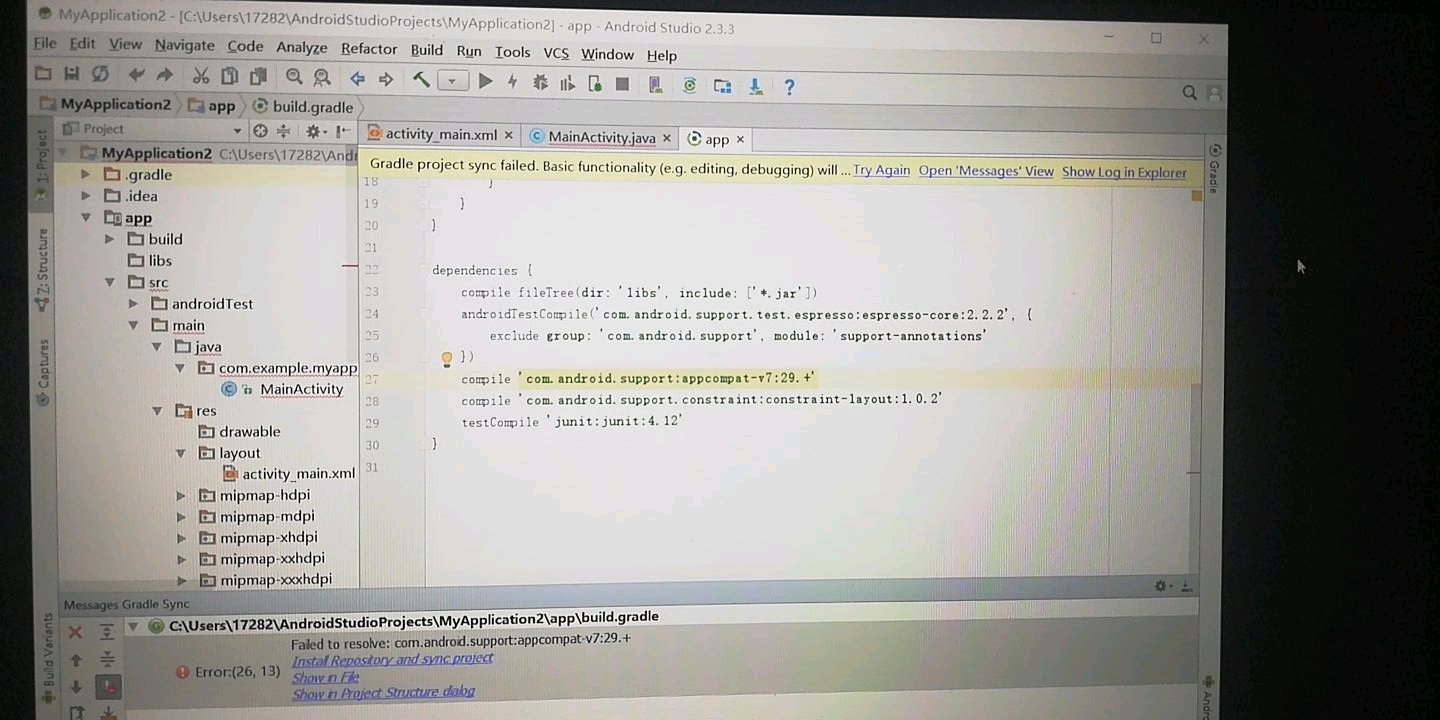
Task: Open the run configuration dropdown
Action: 453,80
